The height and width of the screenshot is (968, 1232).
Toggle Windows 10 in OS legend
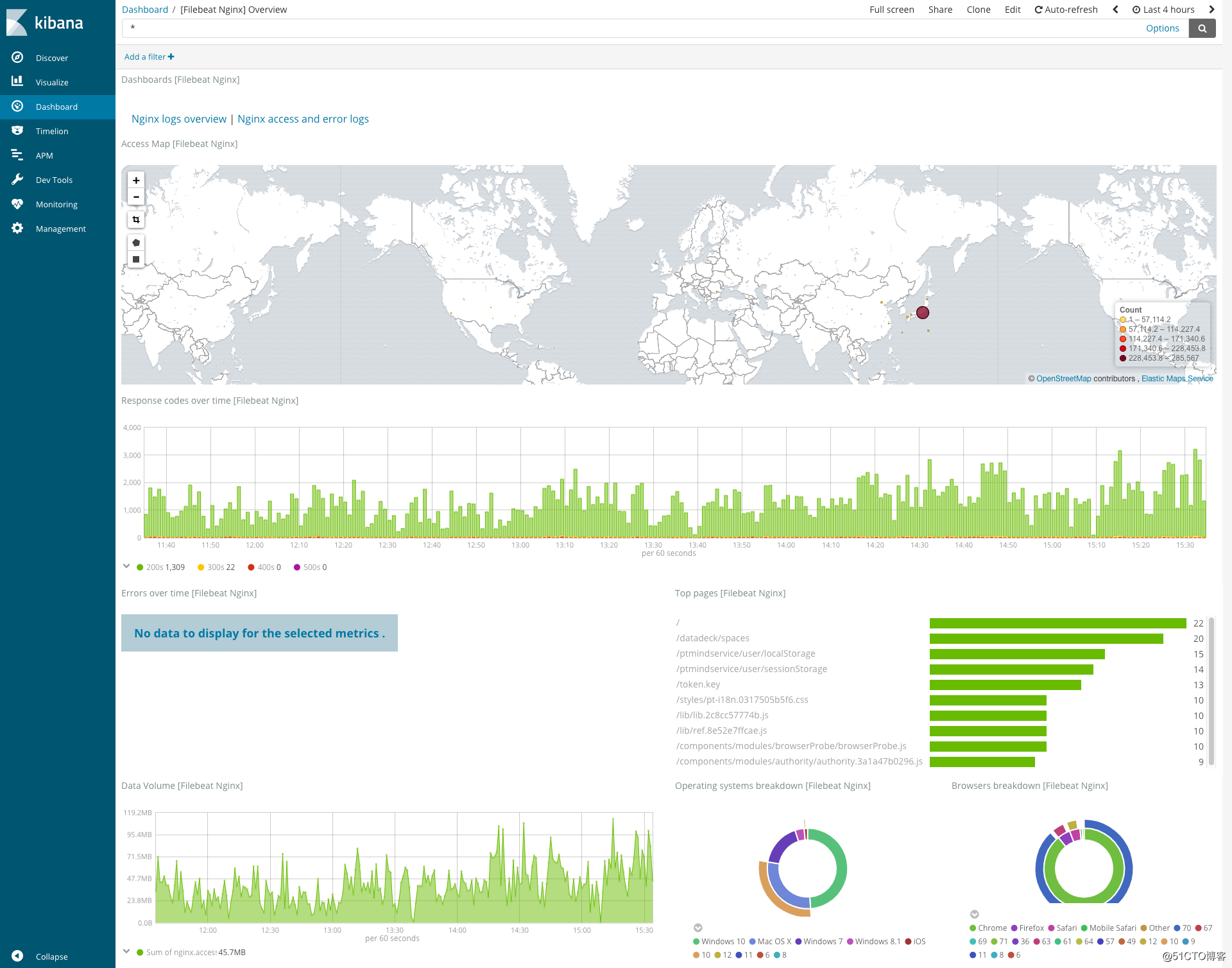click(719, 942)
